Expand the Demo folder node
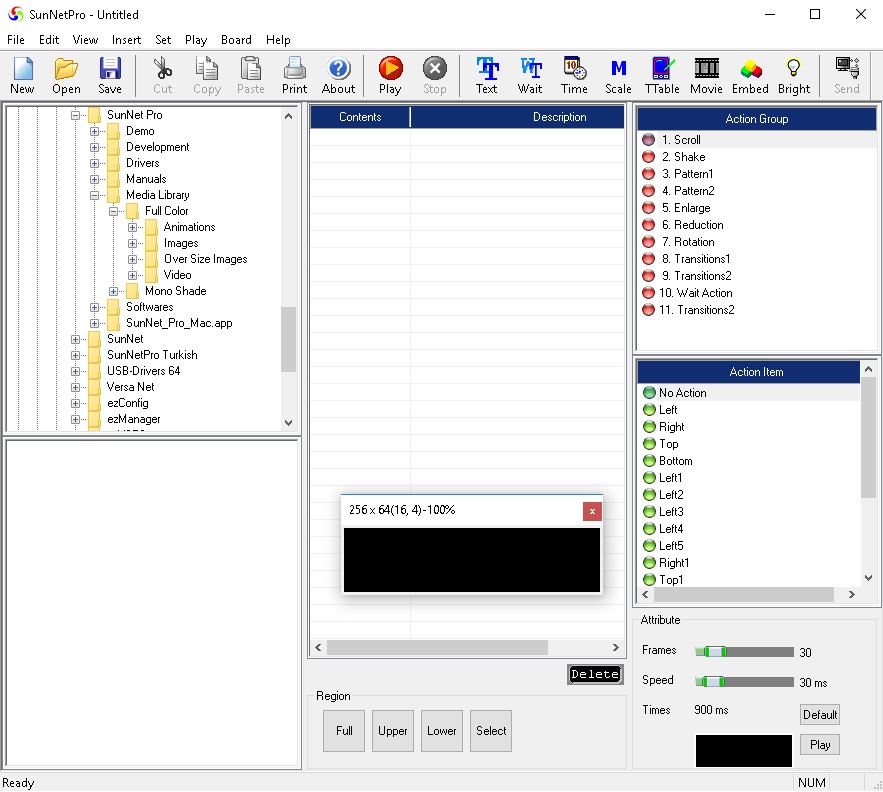The height and width of the screenshot is (792, 883). coord(94,131)
